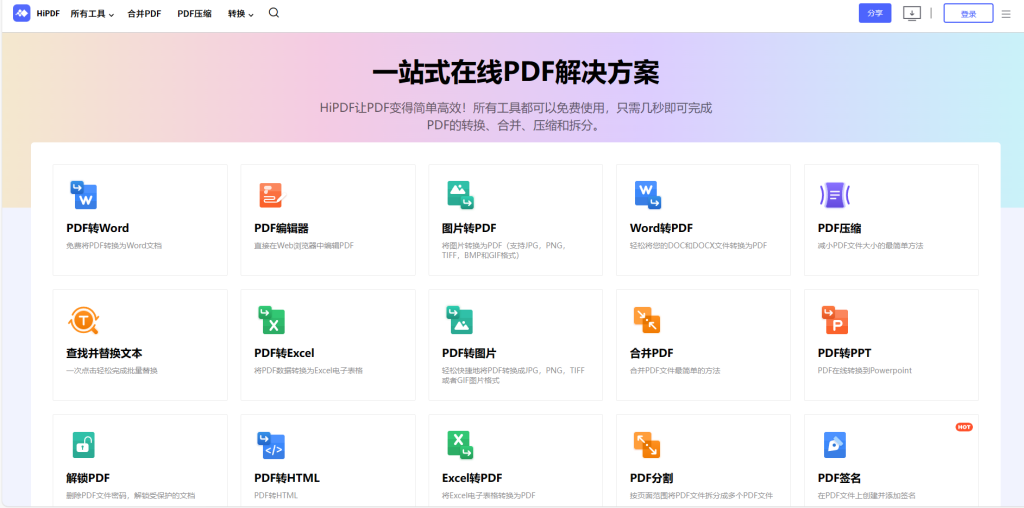Screen dimensions: 1024x508
Task: Open the 合并PDF card title
Action: coord(651,353)
